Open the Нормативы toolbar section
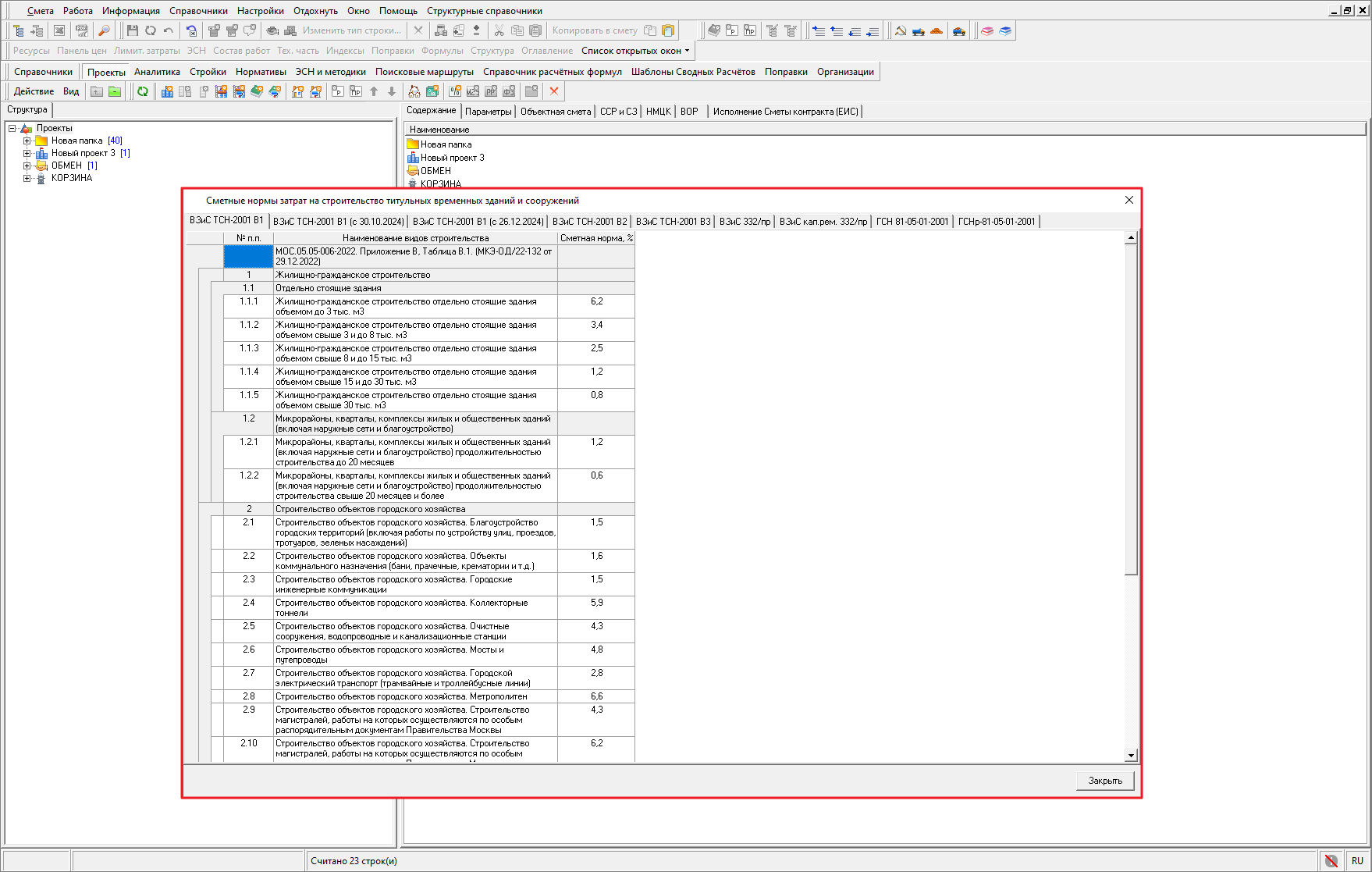1372x872 pixels. [x=261, y=72]
